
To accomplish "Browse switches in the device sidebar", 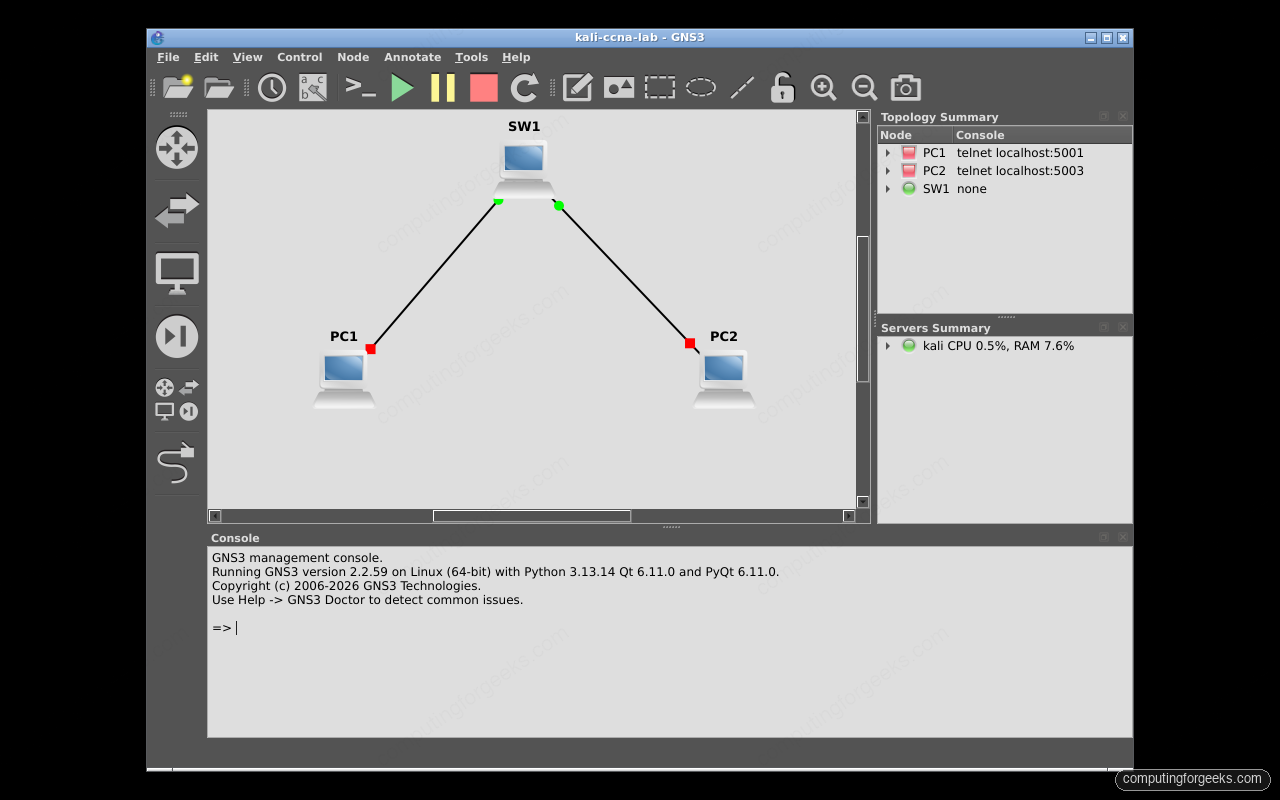I will [x=177, y=211].
